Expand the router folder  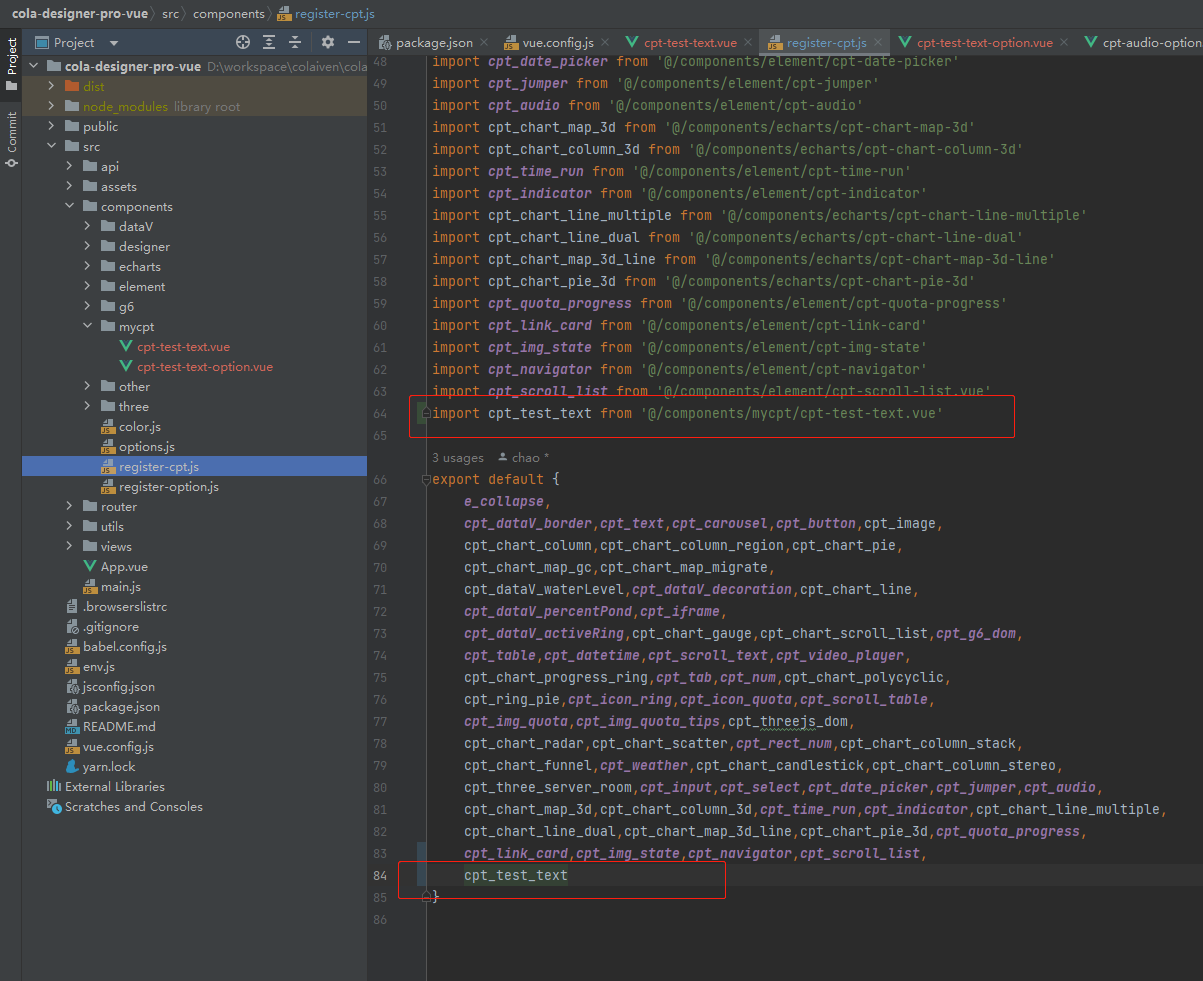click(x=71, y=507)
